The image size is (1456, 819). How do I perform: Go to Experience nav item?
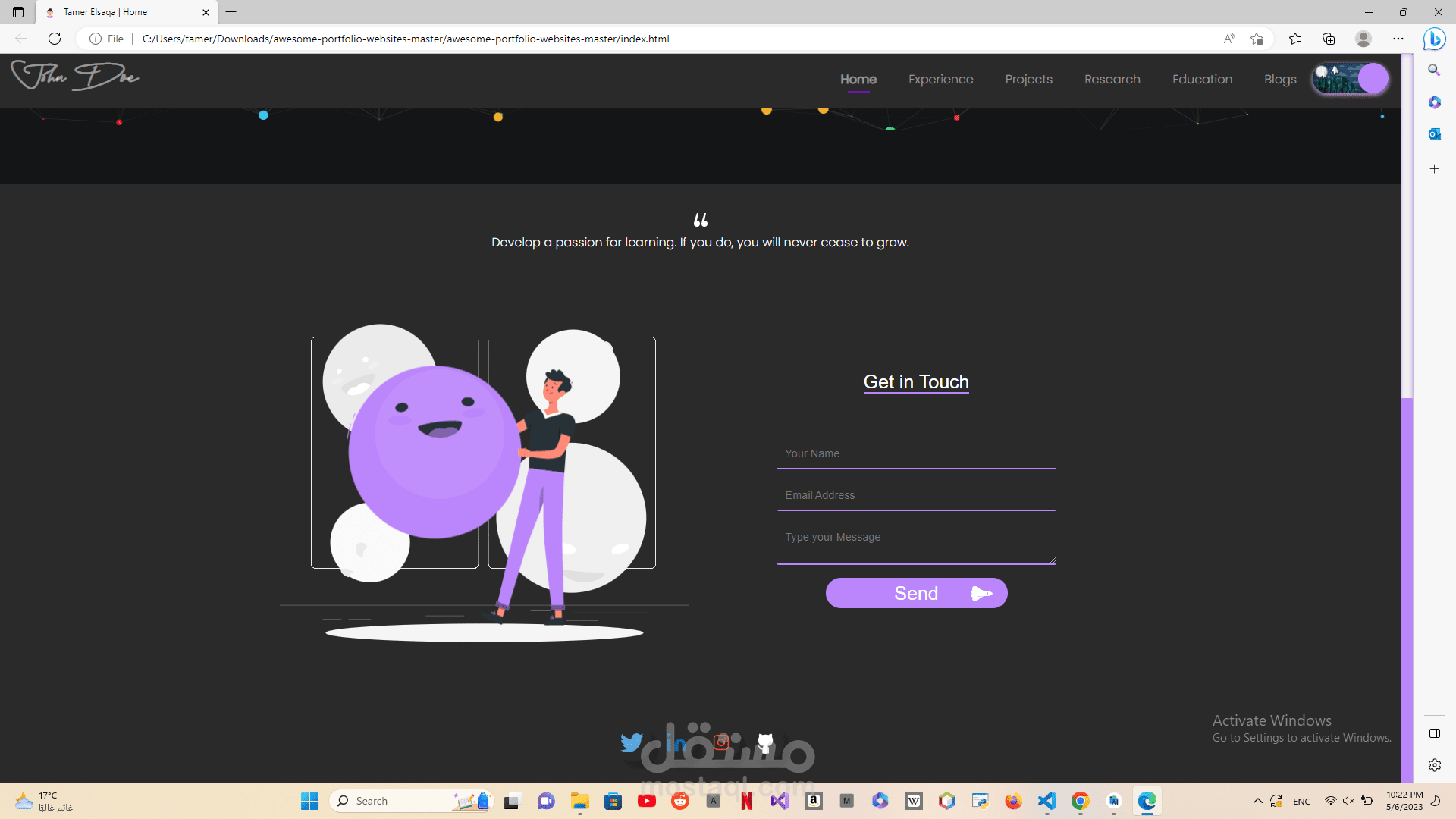pyautogui.click(x=940, y=79)
